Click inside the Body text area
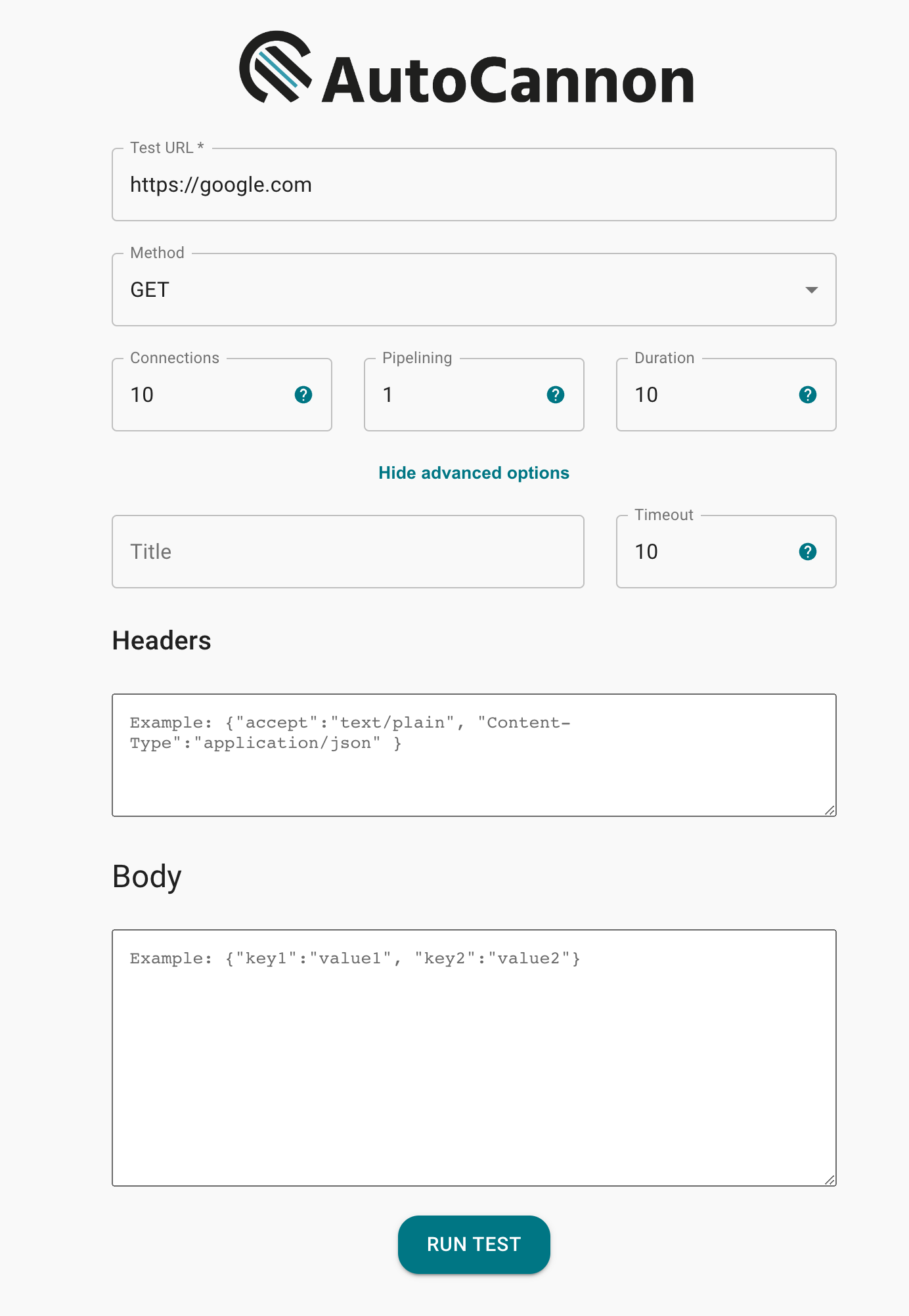Viewport: 909px width, 1316px height. 474,1058
